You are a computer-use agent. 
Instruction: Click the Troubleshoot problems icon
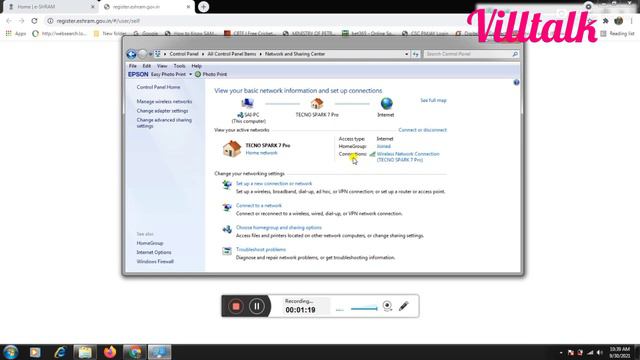point(227,251)
